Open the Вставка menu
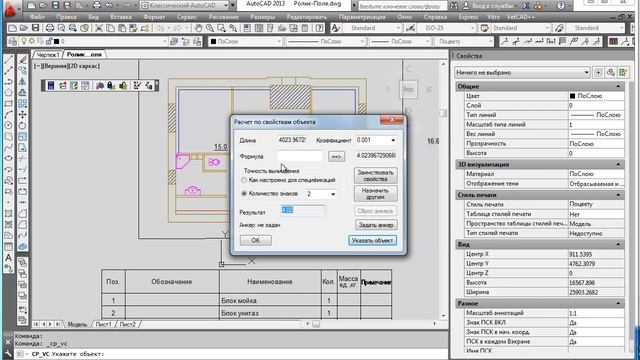640x360 pixels. coord(121,17)
